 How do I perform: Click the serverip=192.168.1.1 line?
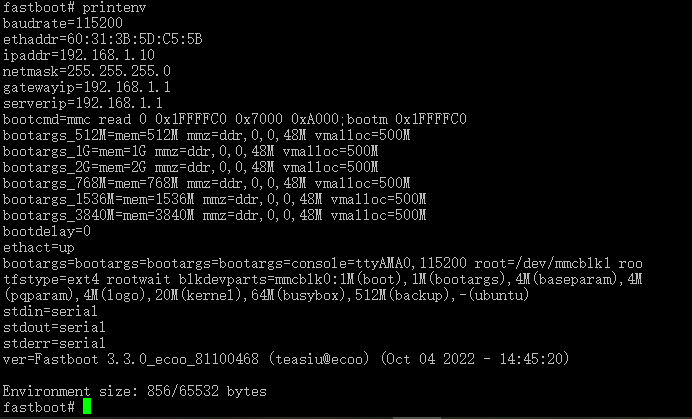click(x=83, y=103)
